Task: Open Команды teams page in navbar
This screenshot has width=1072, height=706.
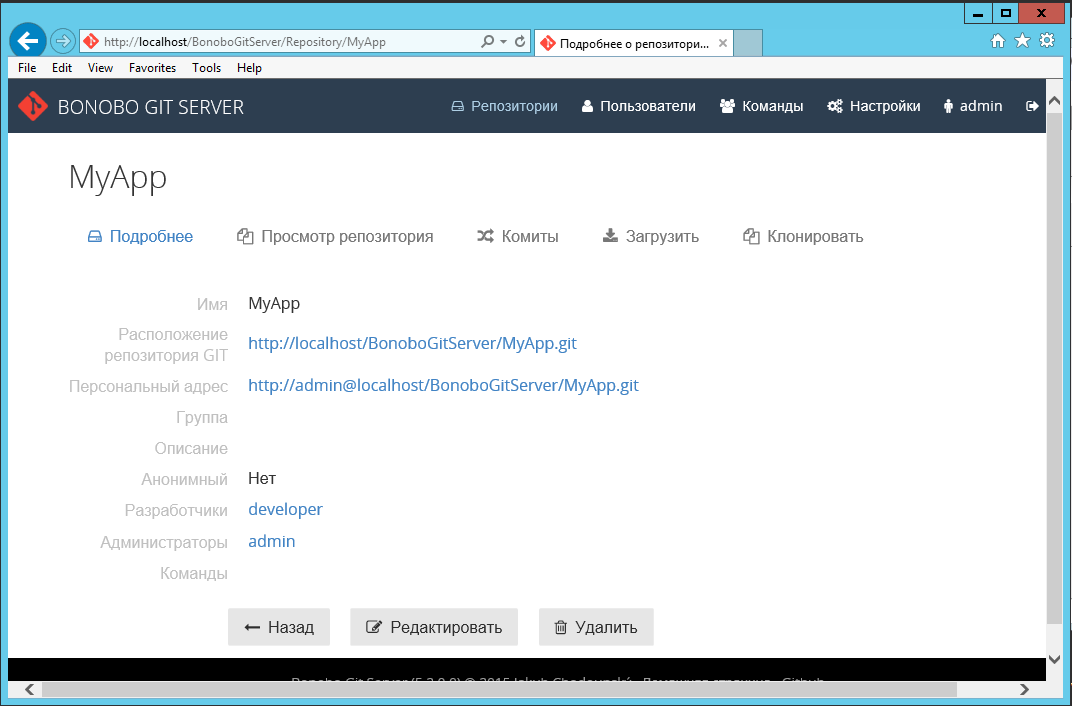Action: pos(762,106)
